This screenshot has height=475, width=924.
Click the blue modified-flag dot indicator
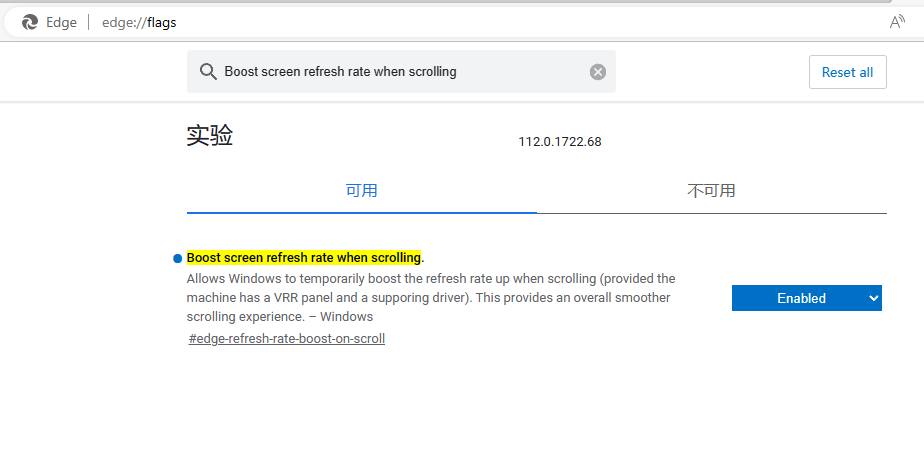click(x=177, y=258)
